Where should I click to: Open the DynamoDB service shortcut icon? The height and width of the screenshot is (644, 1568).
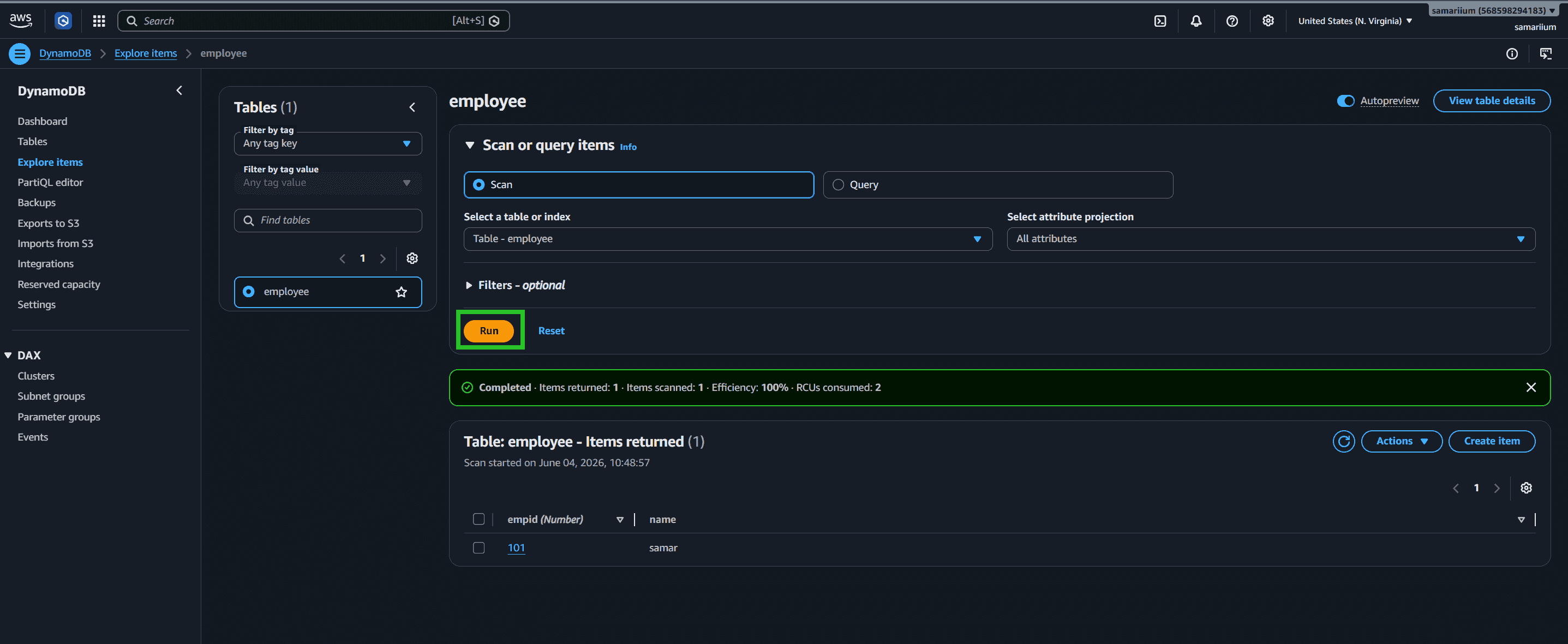pyautogui.click(x=63, y=21)
